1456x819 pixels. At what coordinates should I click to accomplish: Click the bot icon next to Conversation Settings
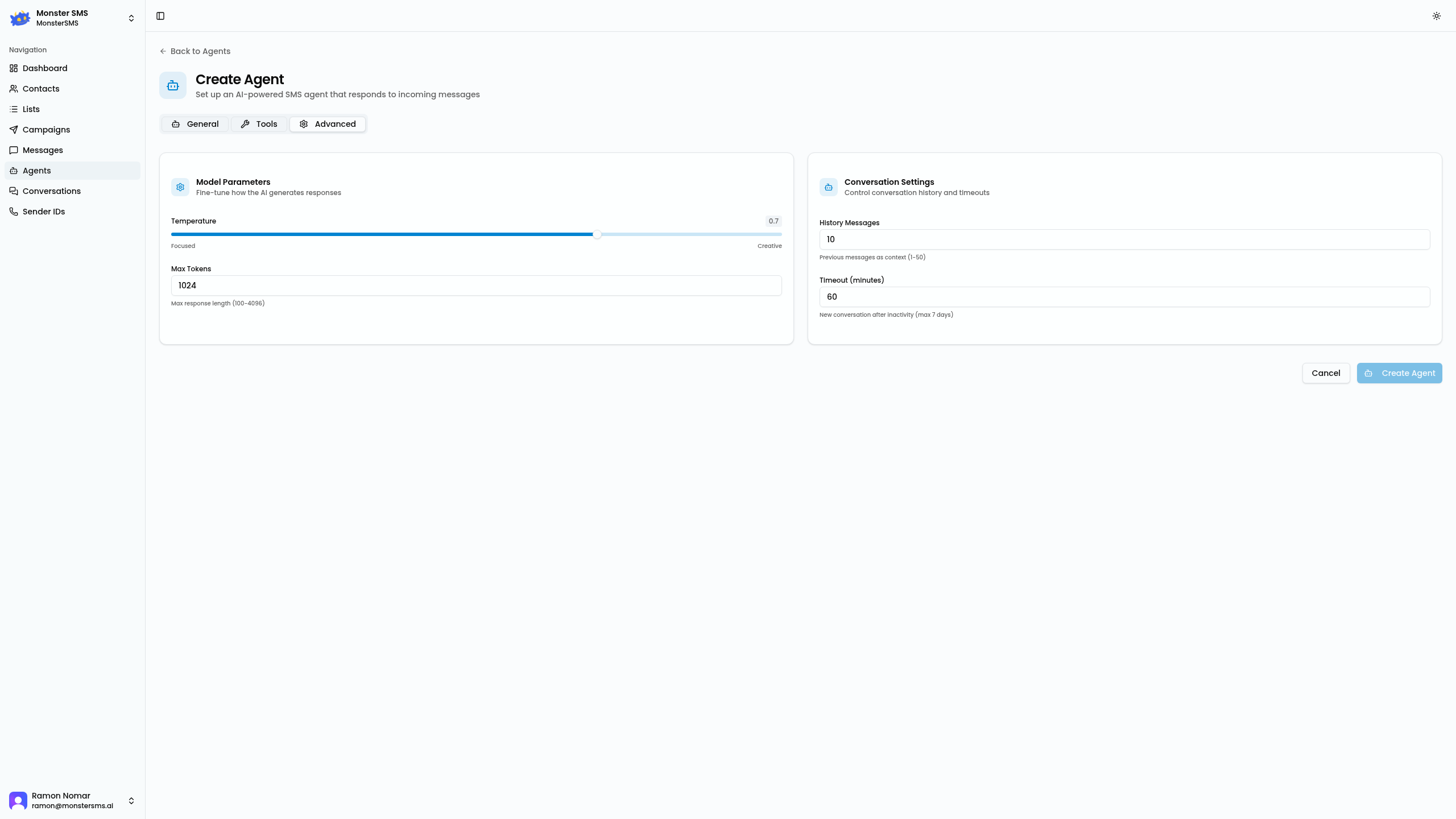tap(829, 187)
